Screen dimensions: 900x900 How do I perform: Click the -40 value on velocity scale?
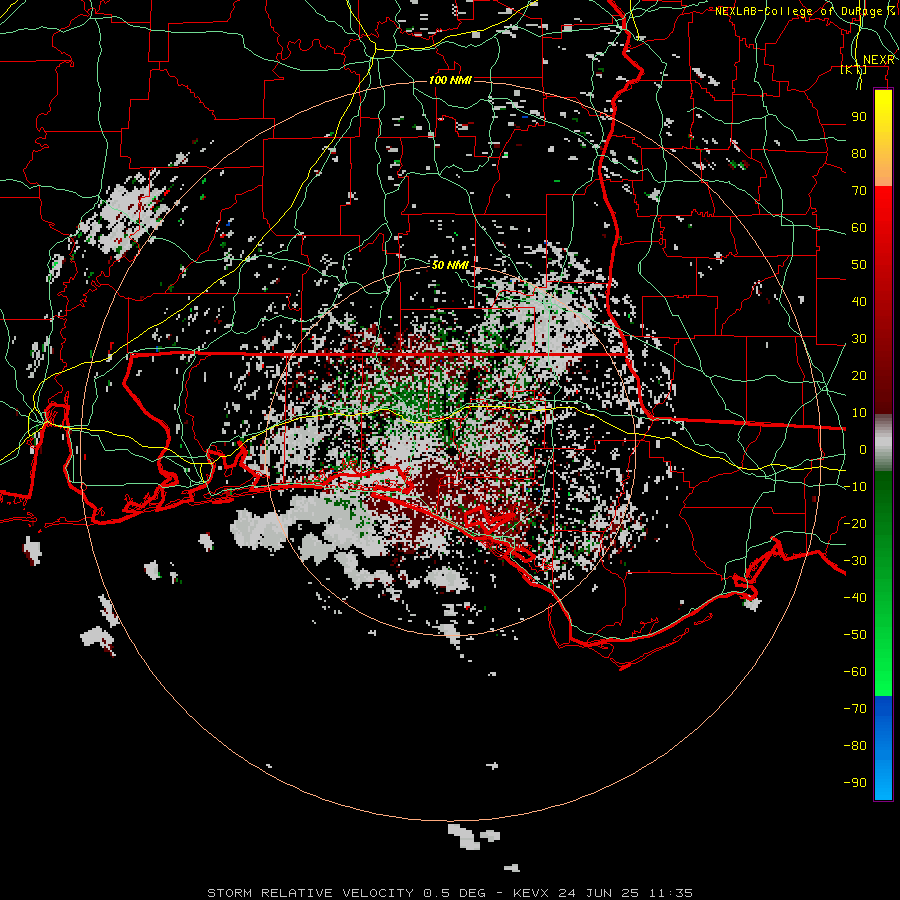855,598
